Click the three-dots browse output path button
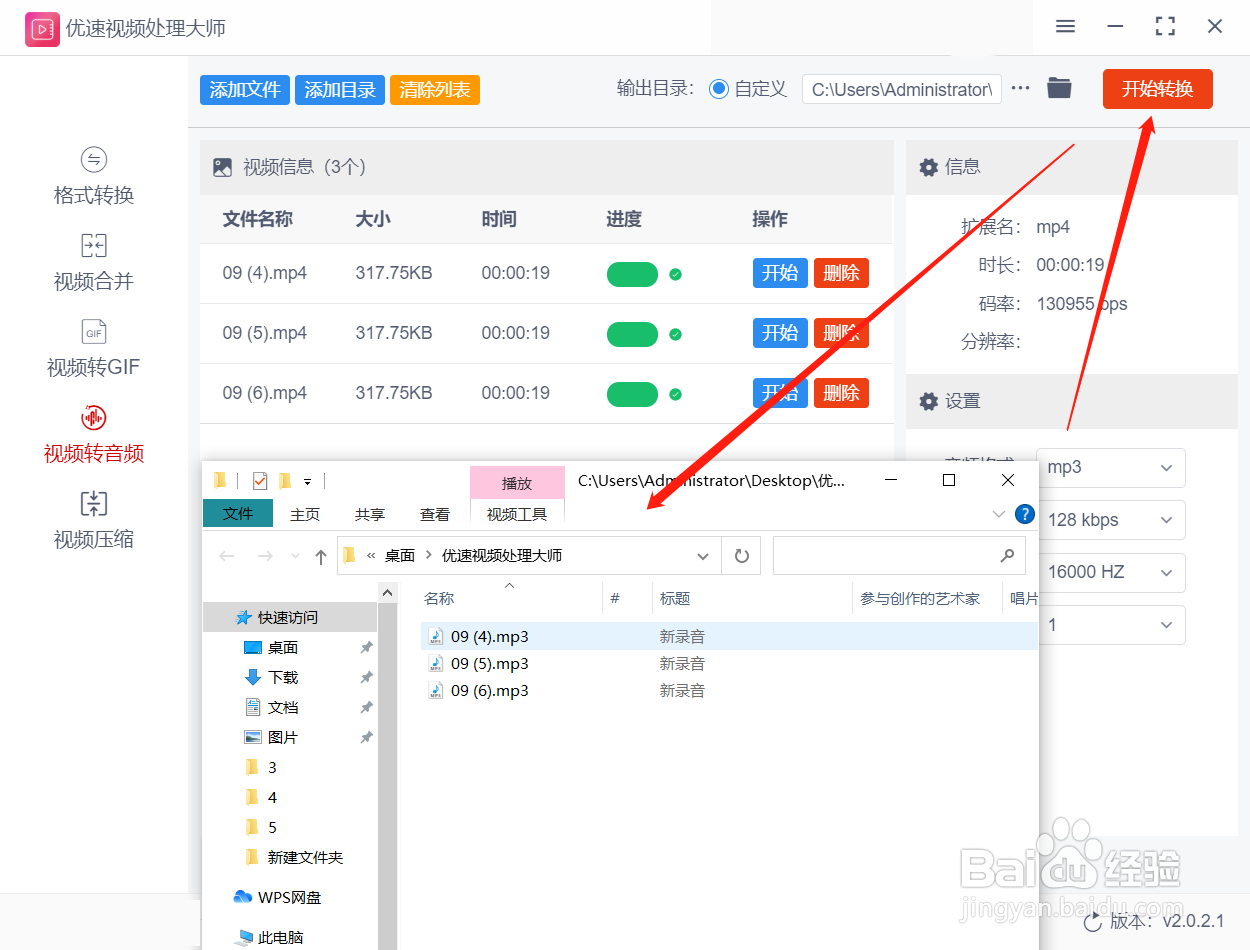1250x950 pixels. tap(1020, 88)
